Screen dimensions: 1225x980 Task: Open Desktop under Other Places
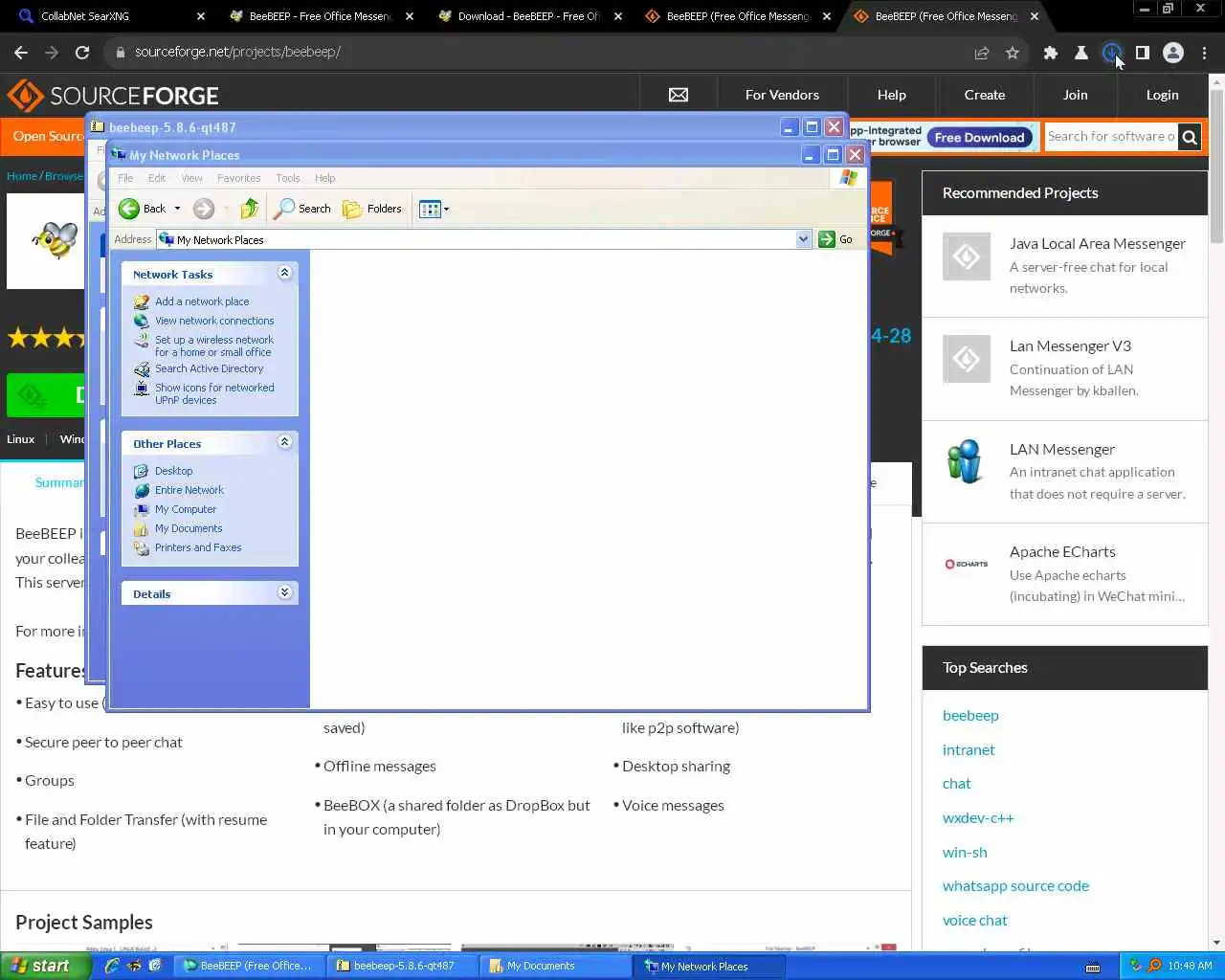(x=173, y=471)
